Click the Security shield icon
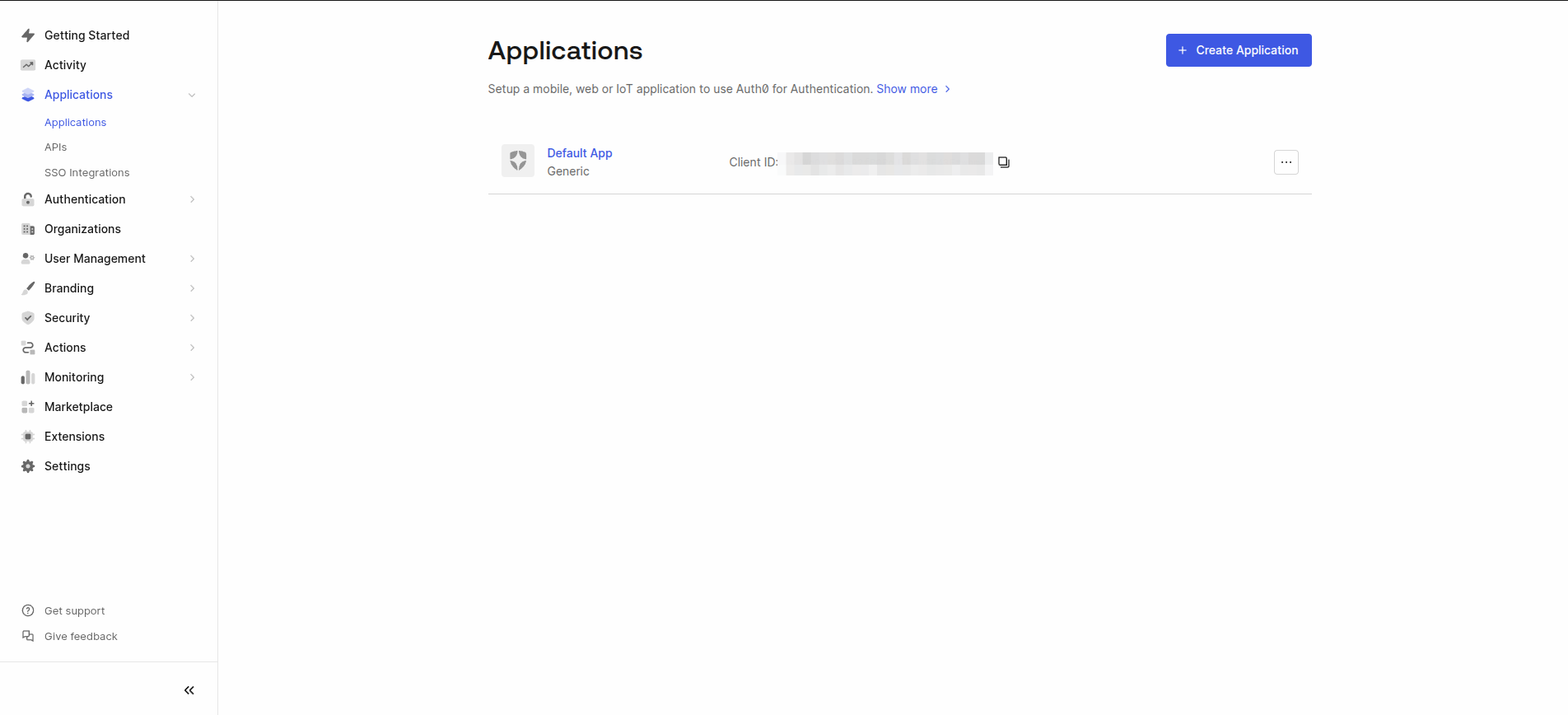1568x715 pixels. coord(28,318)
